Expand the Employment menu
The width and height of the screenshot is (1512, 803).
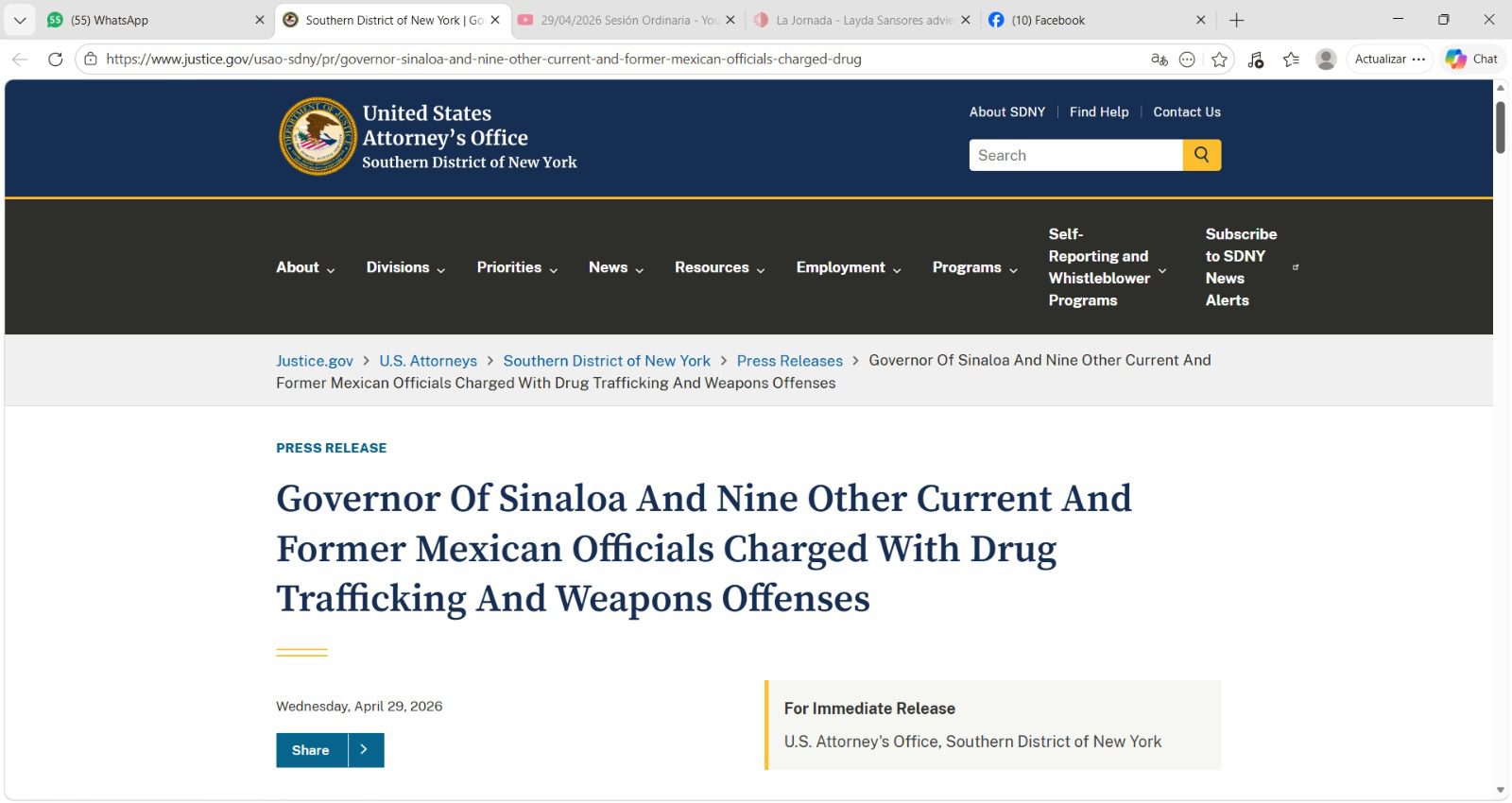click(x=849, y=267)
